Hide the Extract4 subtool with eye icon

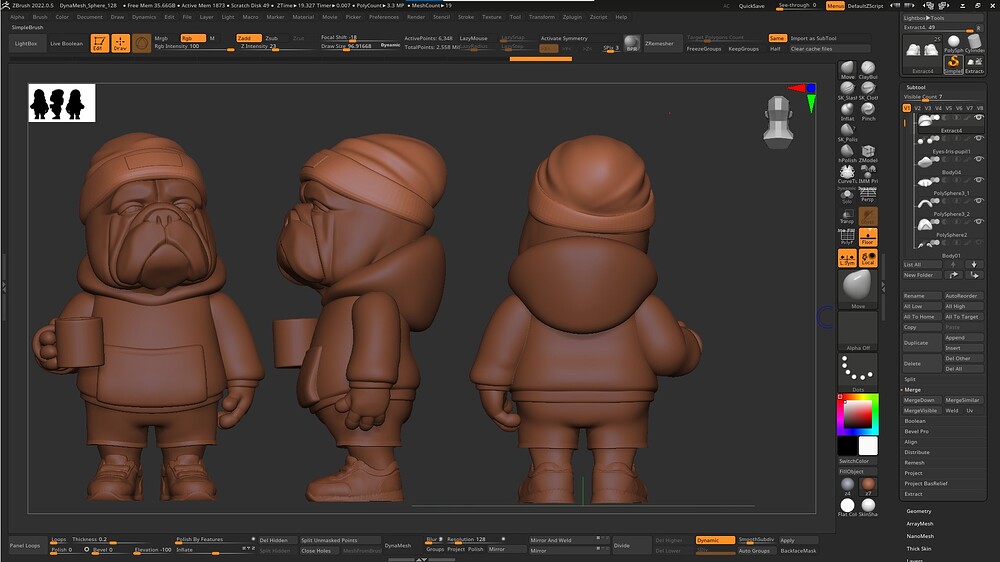(x=979, y=117)
